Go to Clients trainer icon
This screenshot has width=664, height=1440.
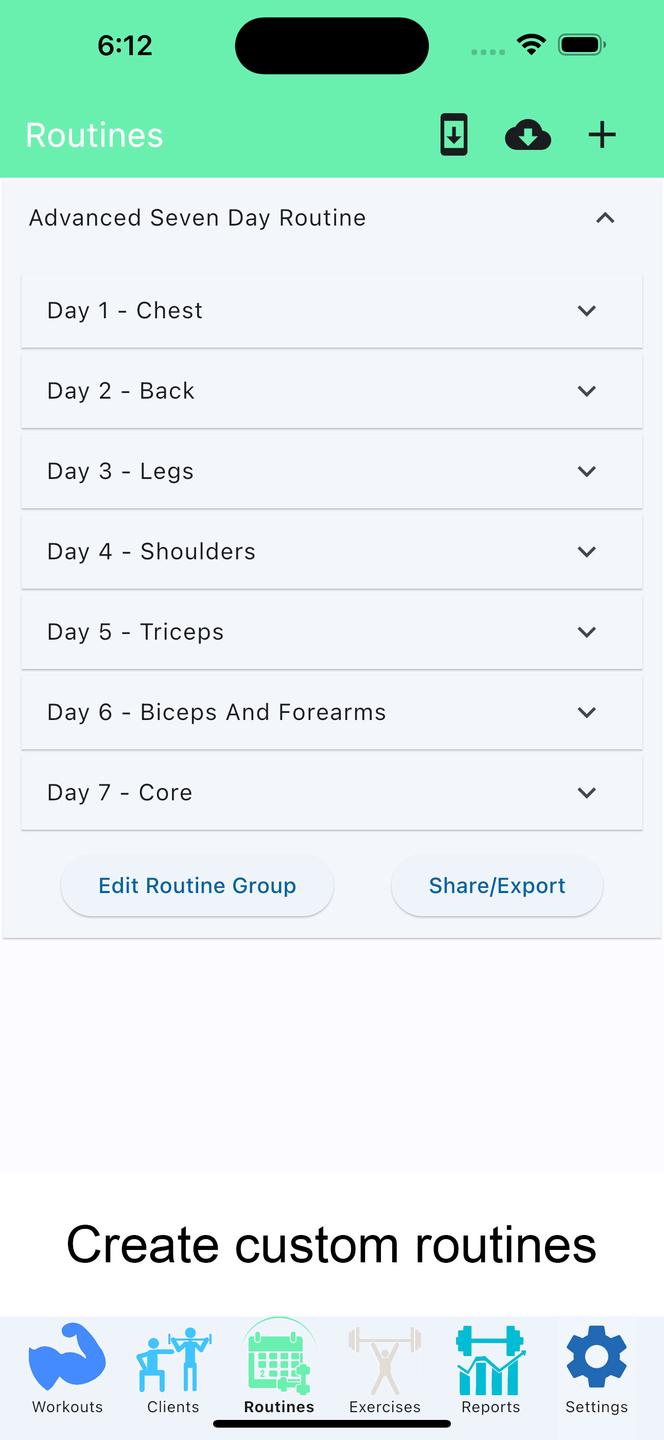[173, 1359]
